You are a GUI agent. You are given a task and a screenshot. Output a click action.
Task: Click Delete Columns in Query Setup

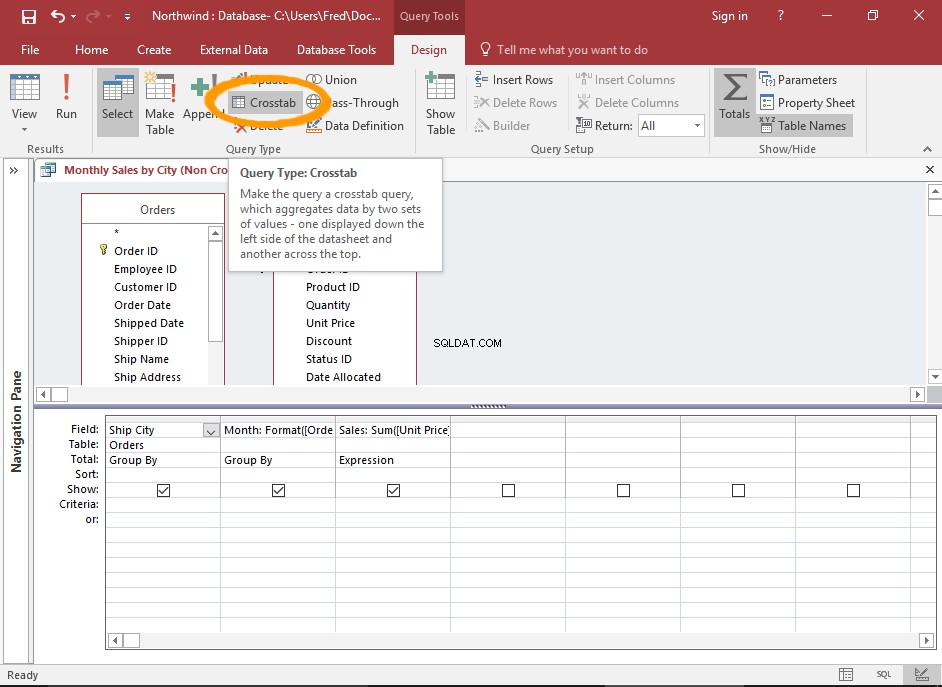tap(628, 103)
